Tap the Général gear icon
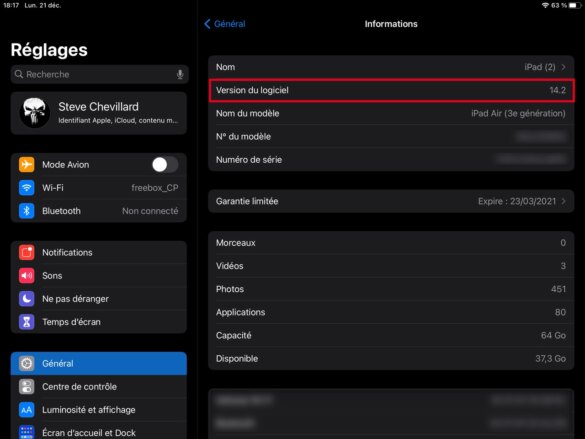The image size is (585, 439). (26, 363)
